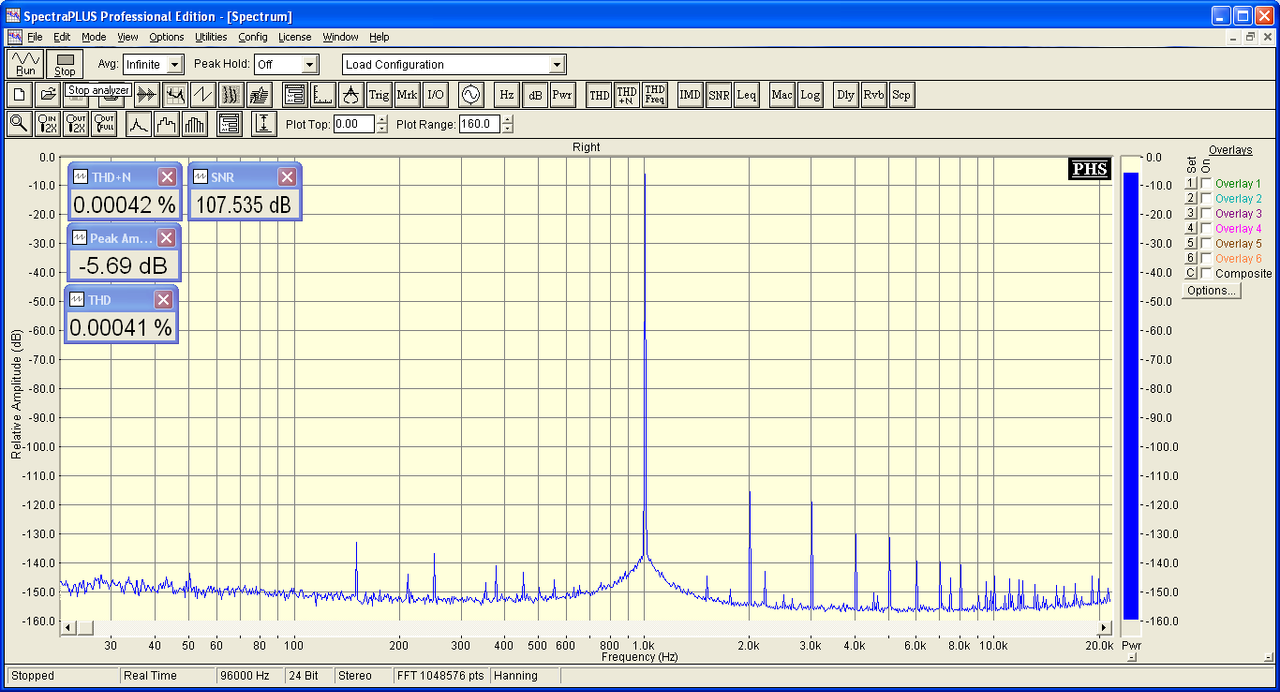The image size is (1280, 692).
Task: Open the signal generator sine-wave icon
Action: point(471,95)
